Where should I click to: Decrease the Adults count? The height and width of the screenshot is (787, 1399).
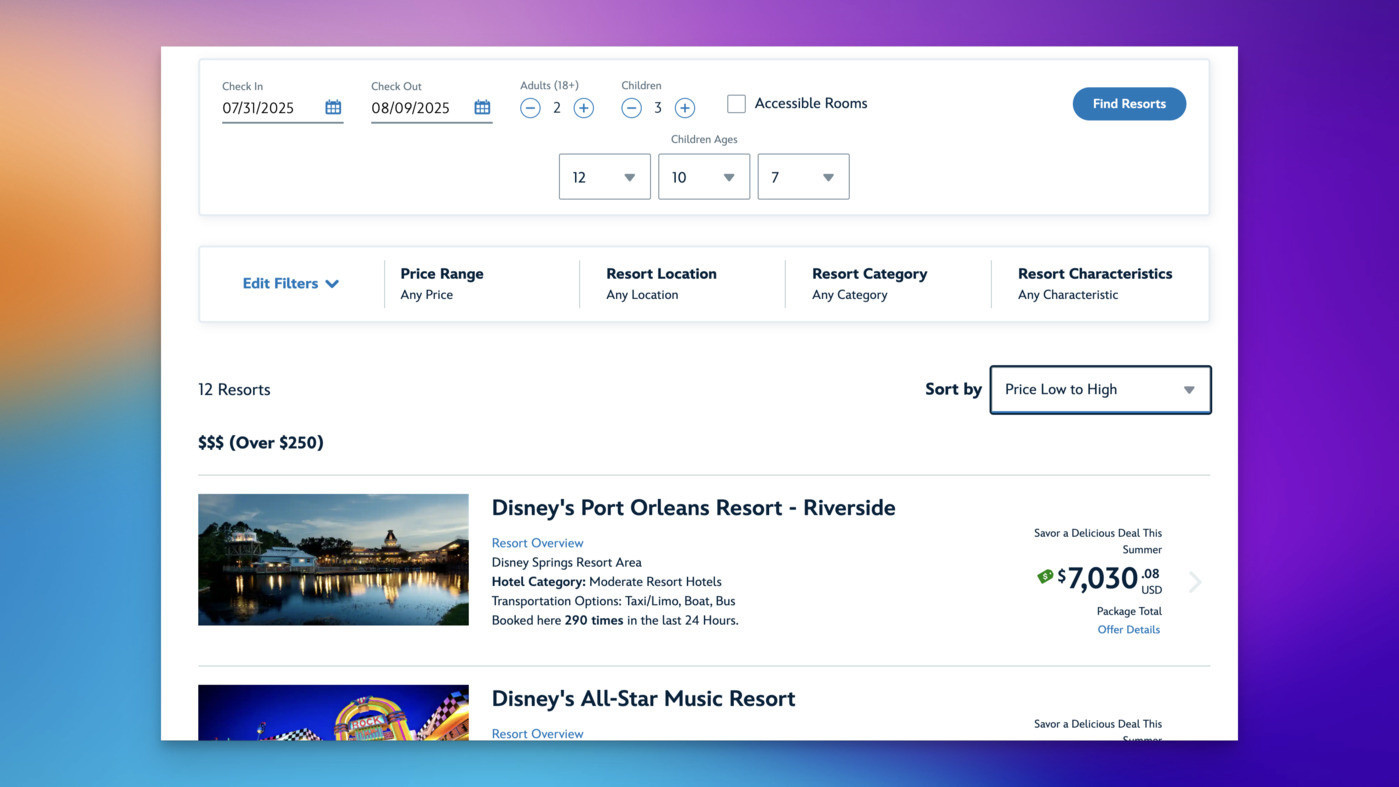pyautogui.click(x=531, y=108)
